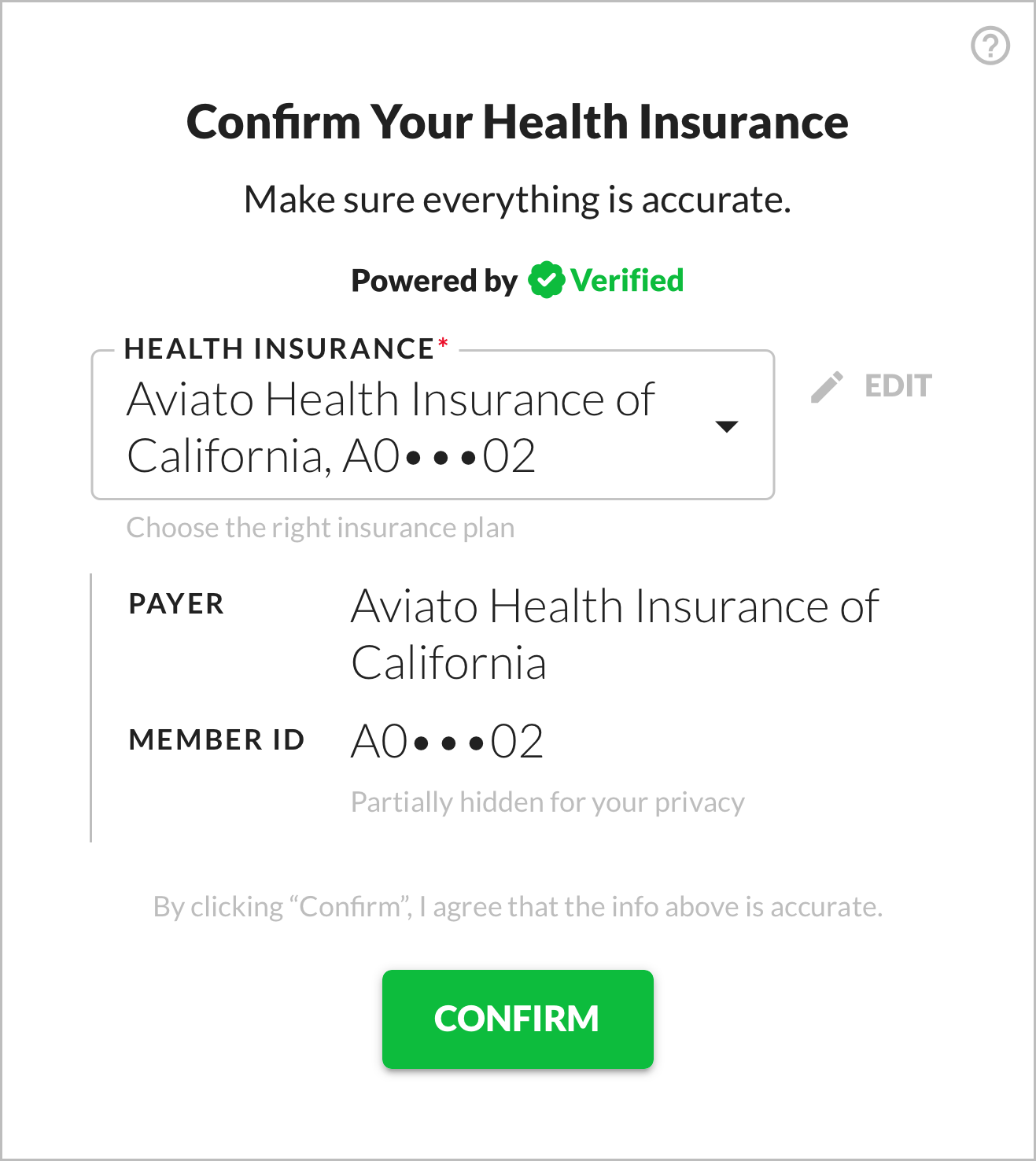Click the 'Powered by' text
The height and width of the screenshot is (1161, 1036).
(x=434, y=281)
